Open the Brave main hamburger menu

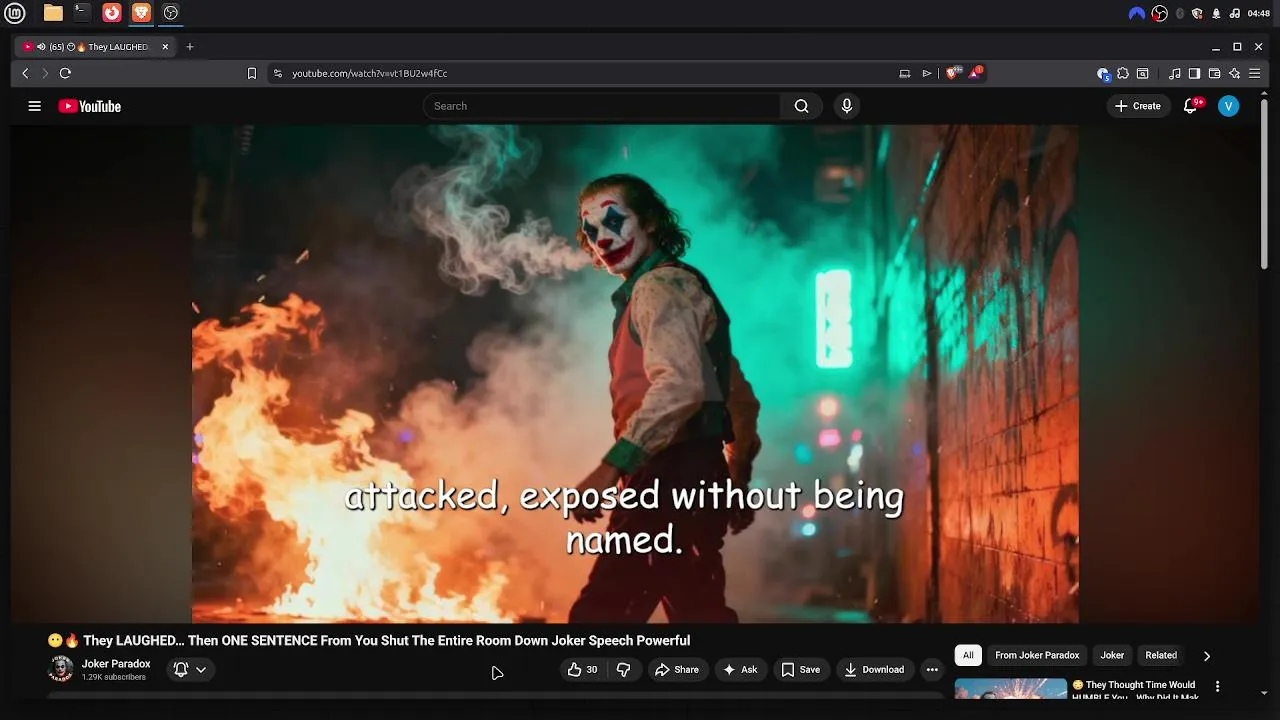click(x=1254, y=73)
